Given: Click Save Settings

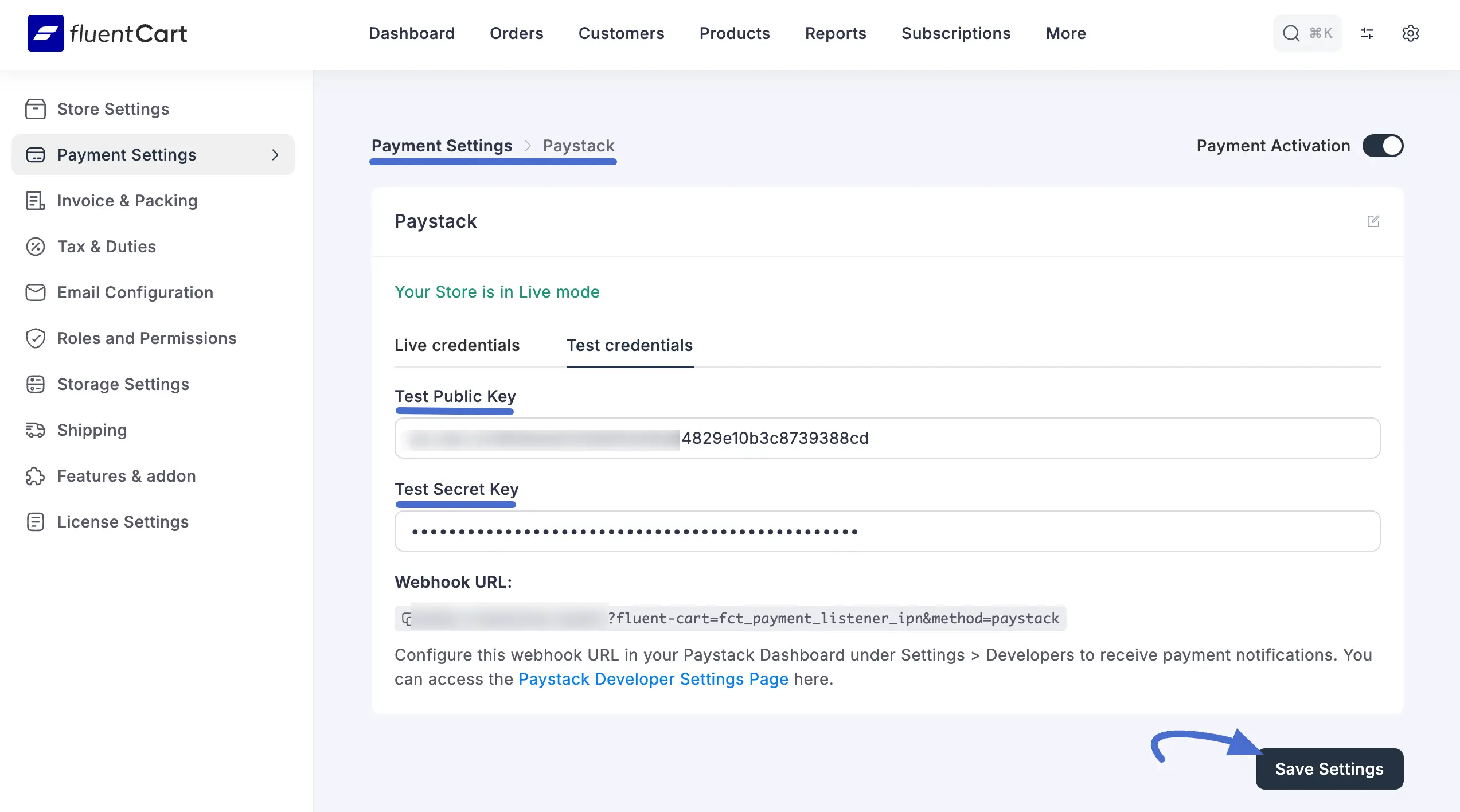Looking at the screenshot, I should click(x=1329, y=768).
